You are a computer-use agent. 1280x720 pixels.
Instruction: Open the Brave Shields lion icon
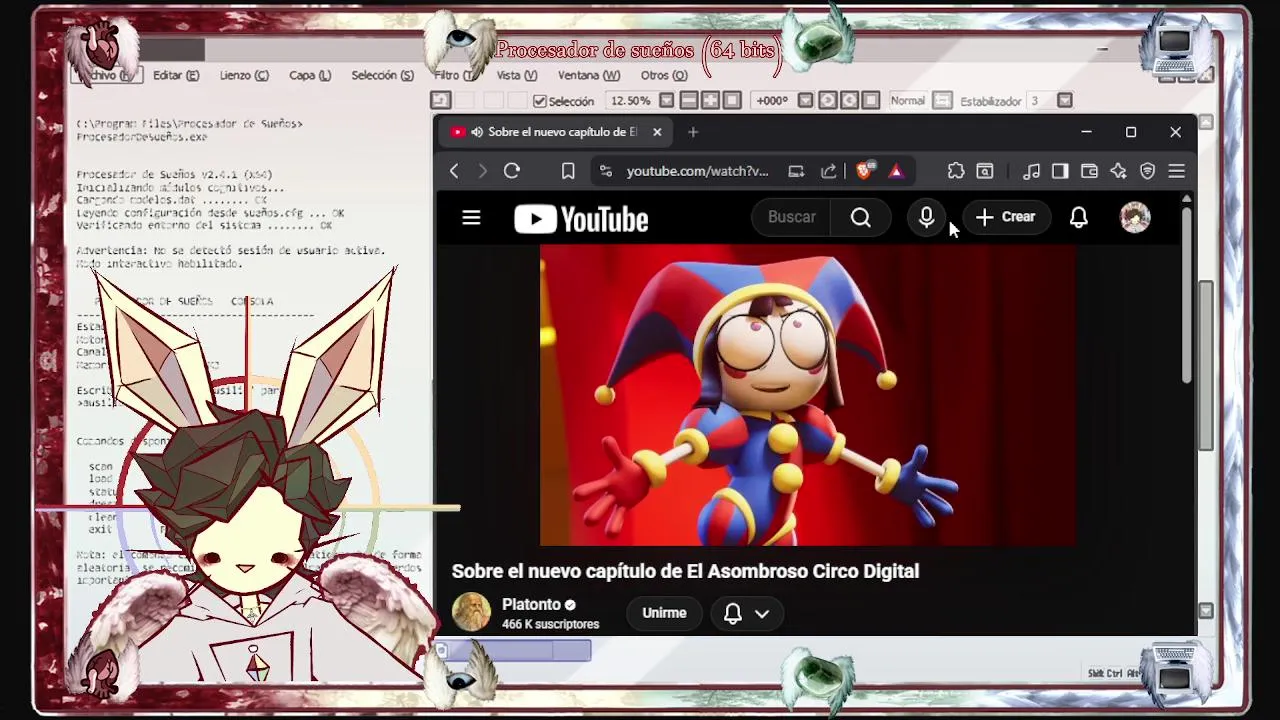tap(865, 170)
